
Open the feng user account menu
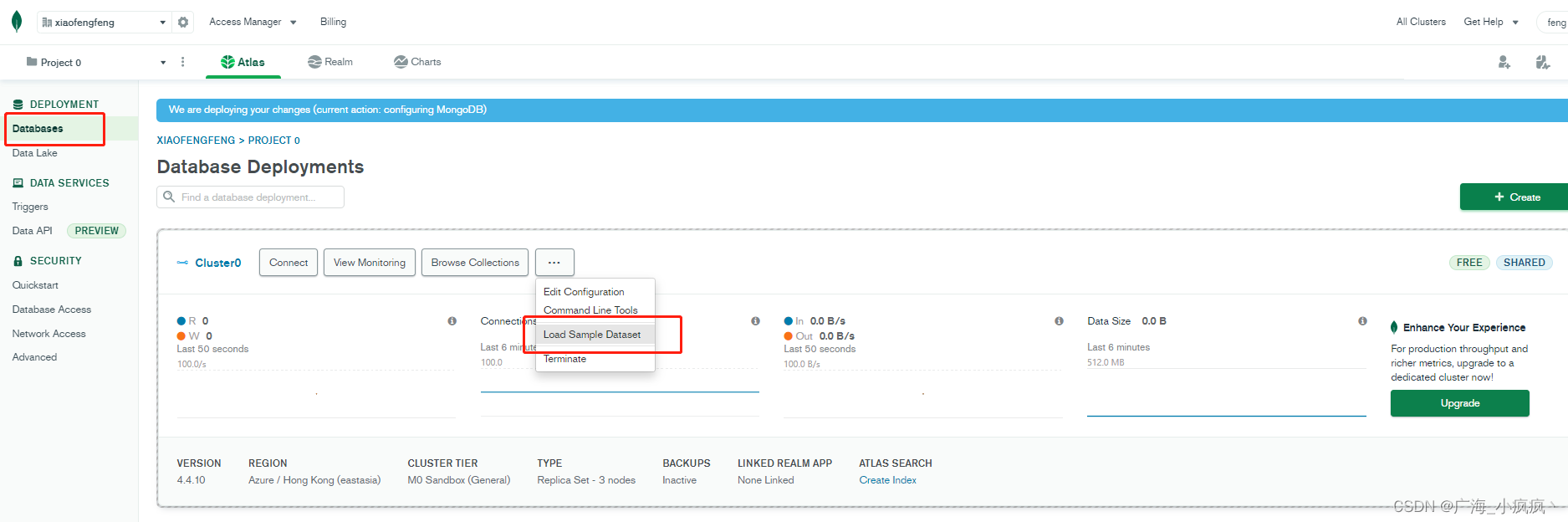tap(1554, 23)
